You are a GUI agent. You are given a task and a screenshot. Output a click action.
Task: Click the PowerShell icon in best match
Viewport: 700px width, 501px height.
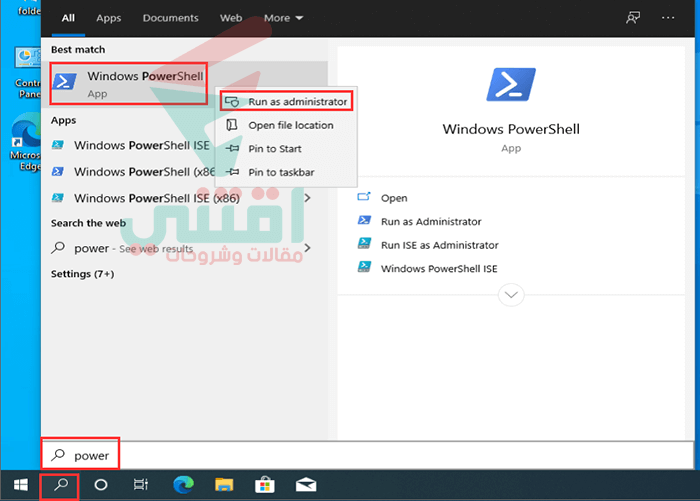coord(65,82)
